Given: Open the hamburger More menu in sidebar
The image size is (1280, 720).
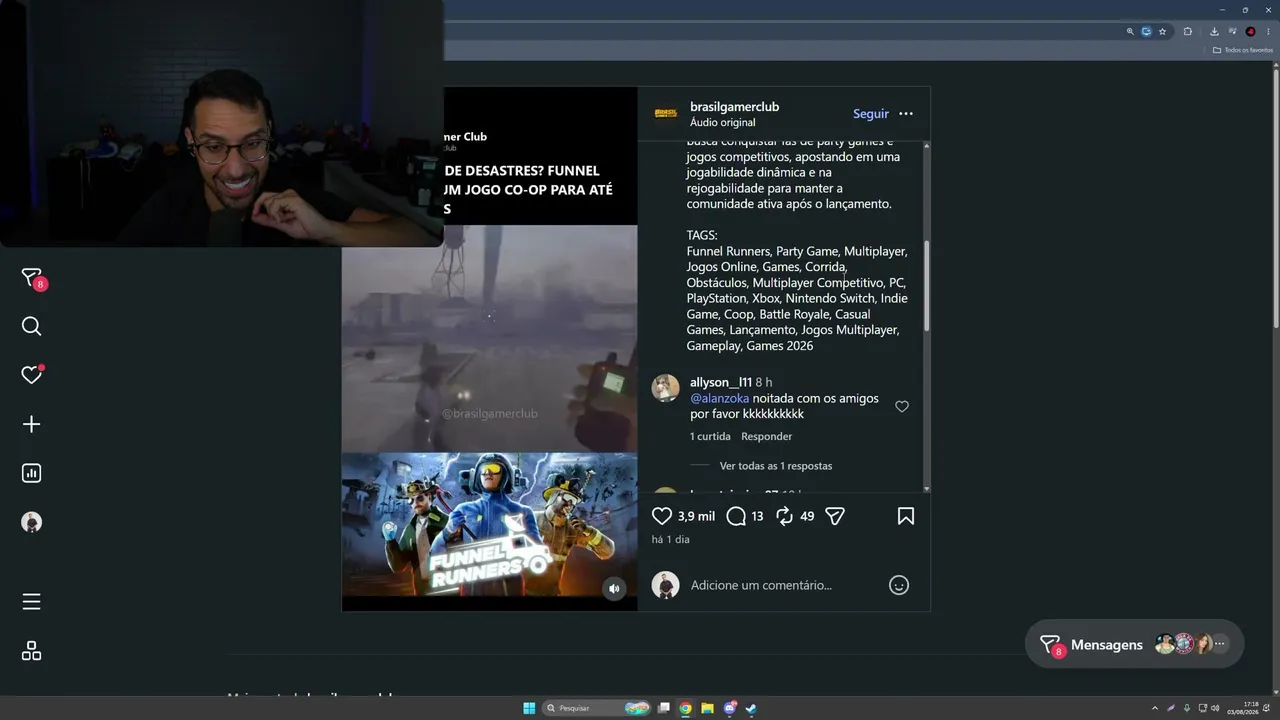Looking at the screenshot, I should (32, 601).
